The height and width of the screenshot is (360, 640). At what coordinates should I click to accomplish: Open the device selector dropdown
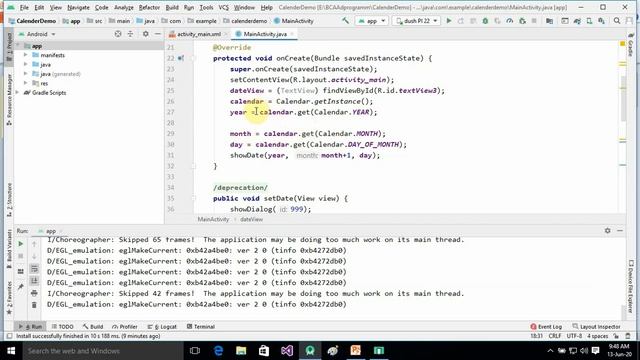[x=416, y=21]
